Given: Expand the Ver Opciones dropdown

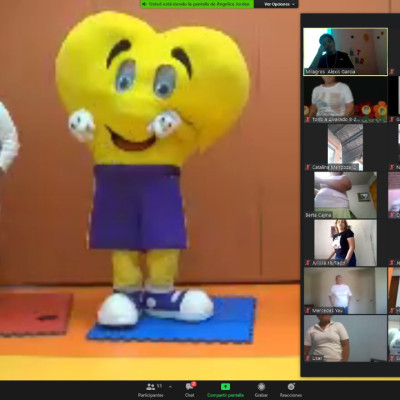Looking at the screenshot, I should click(279, 4).
